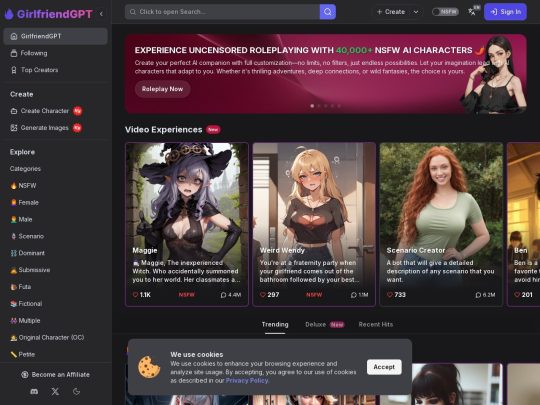Click the Roleplay Now button
This screenshot has height=405, width=540.
point(162,89)
